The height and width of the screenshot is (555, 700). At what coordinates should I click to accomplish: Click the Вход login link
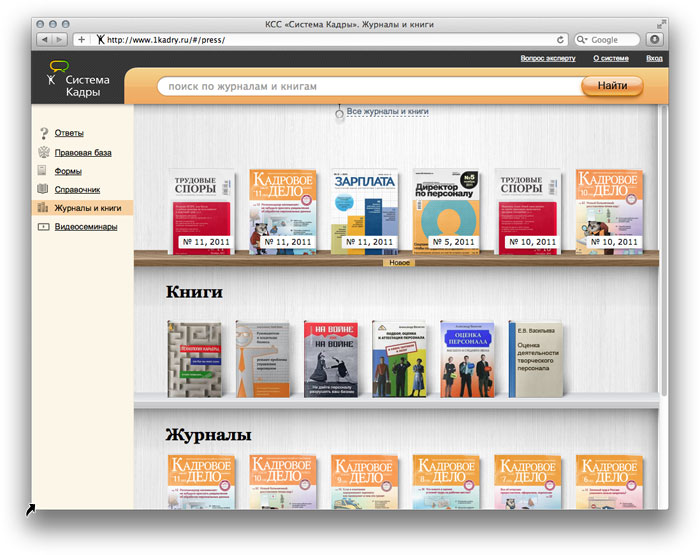coord(654,59)
